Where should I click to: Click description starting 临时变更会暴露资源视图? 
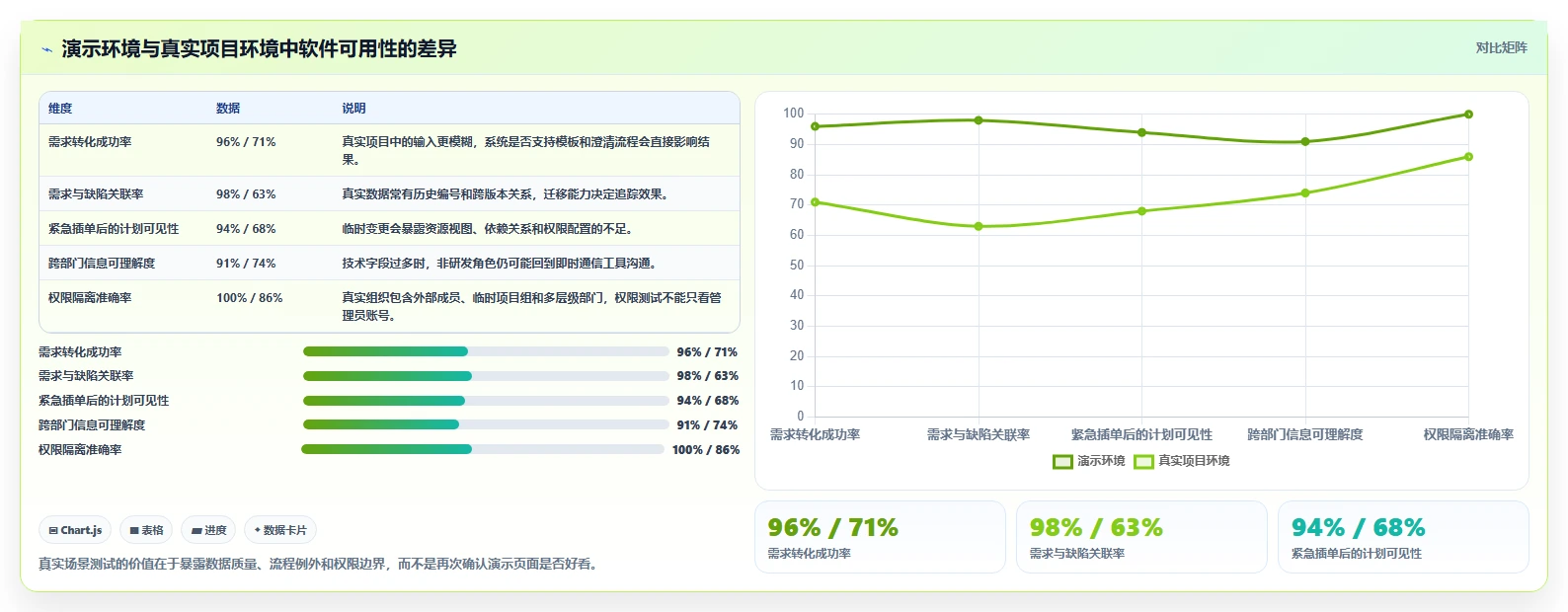490,229
